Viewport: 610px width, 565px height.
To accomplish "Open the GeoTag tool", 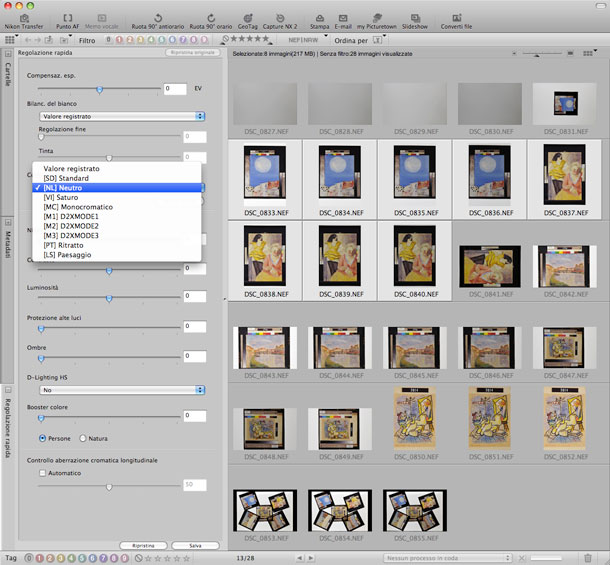I will tap(248, 21).
